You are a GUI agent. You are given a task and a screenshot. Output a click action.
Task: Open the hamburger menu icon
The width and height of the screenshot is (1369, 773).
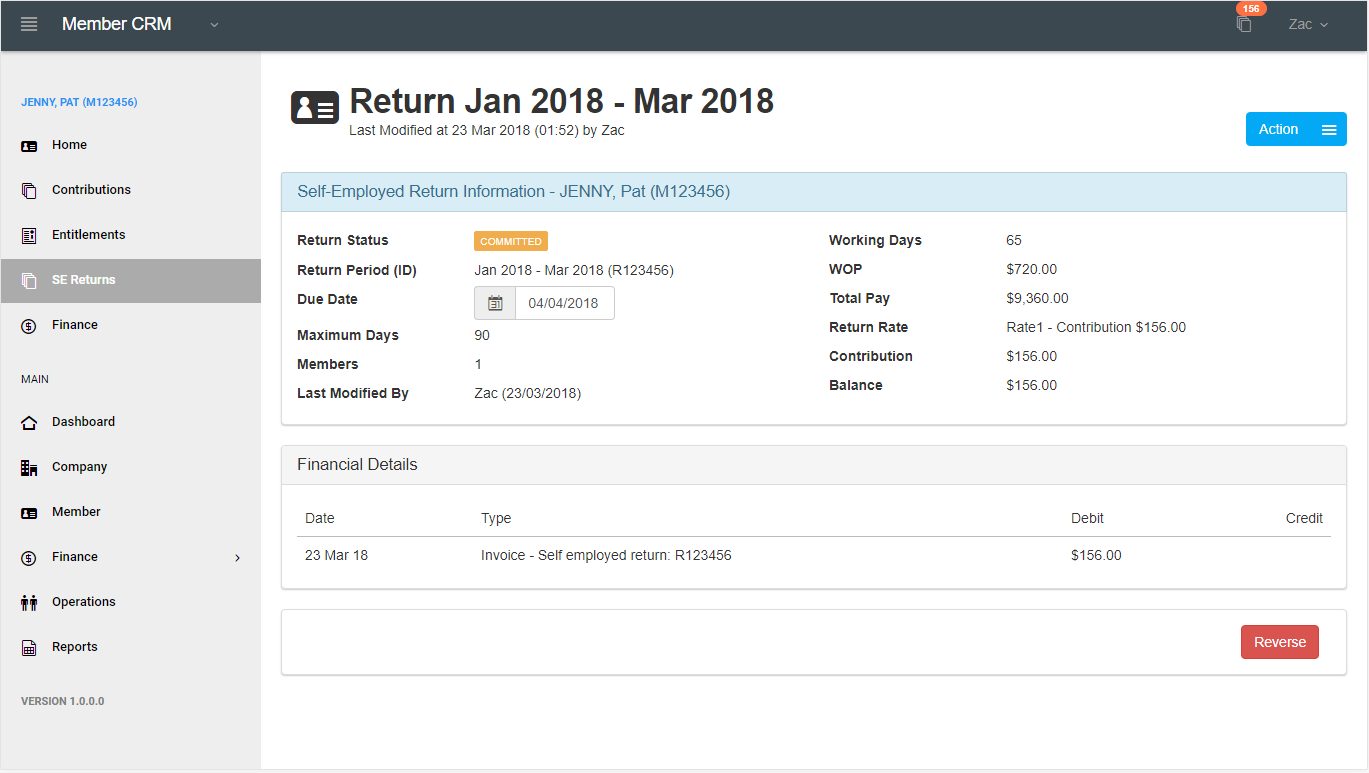[29, 24]
